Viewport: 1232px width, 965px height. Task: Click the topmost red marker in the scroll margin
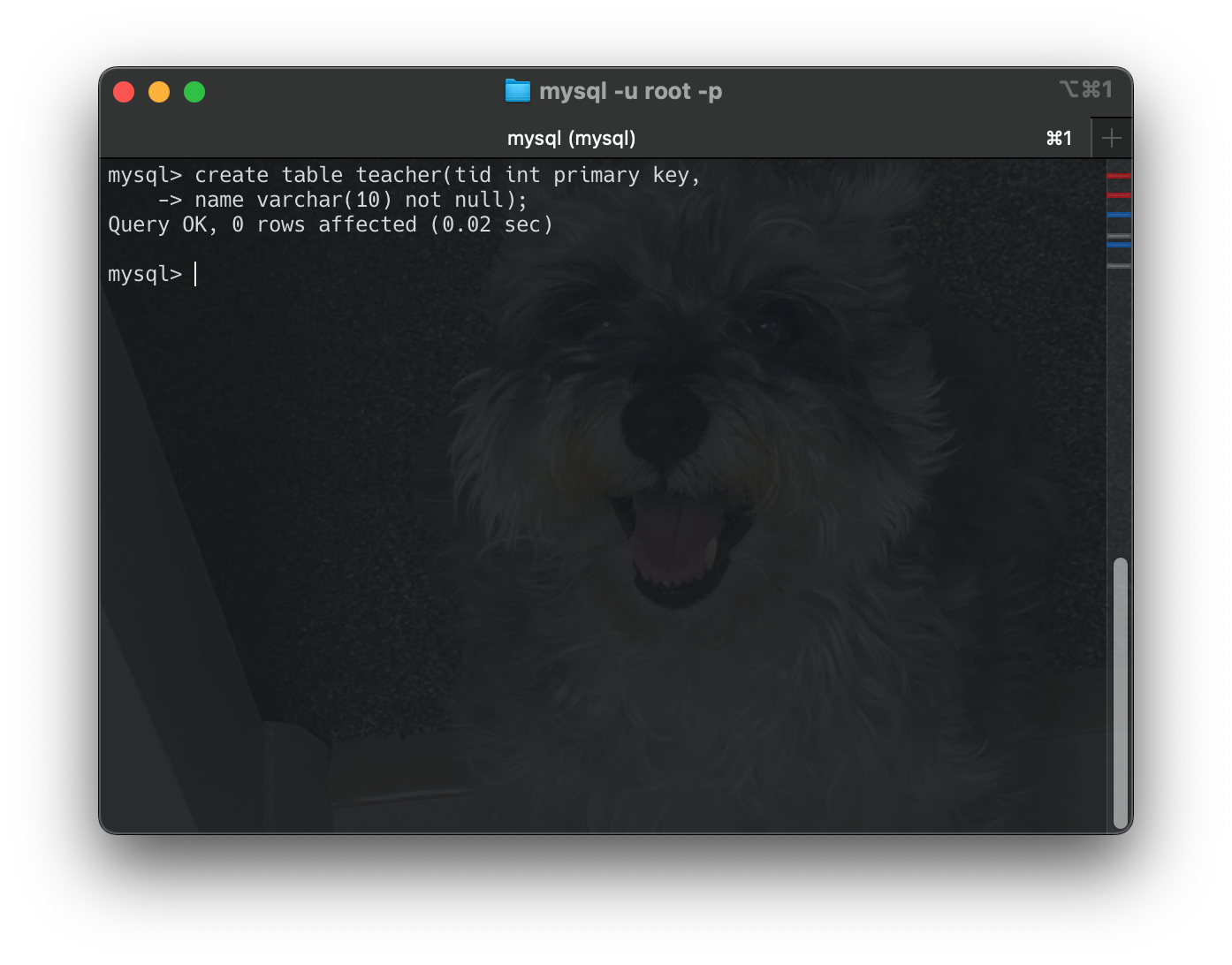tap(1119, 178)
